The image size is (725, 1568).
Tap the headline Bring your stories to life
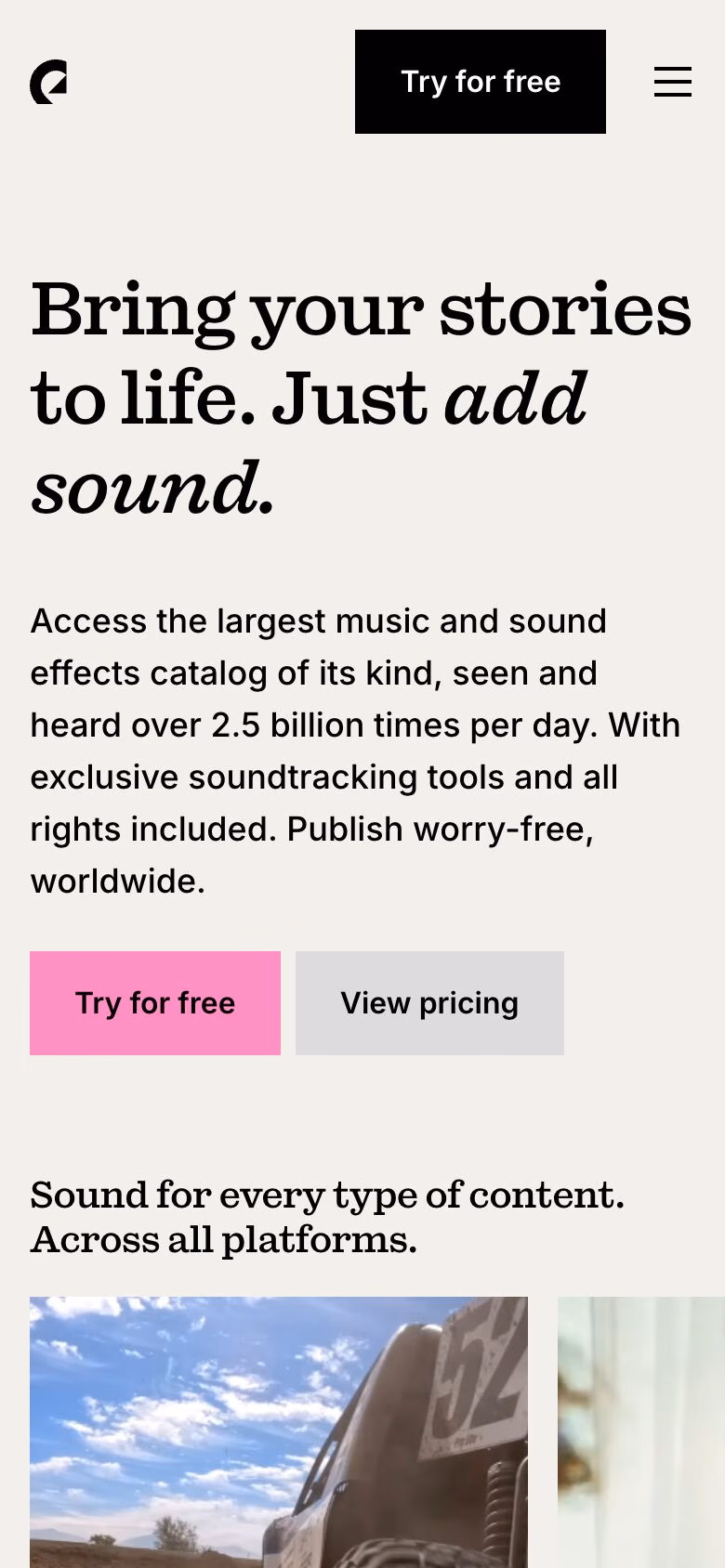(361, 395)
